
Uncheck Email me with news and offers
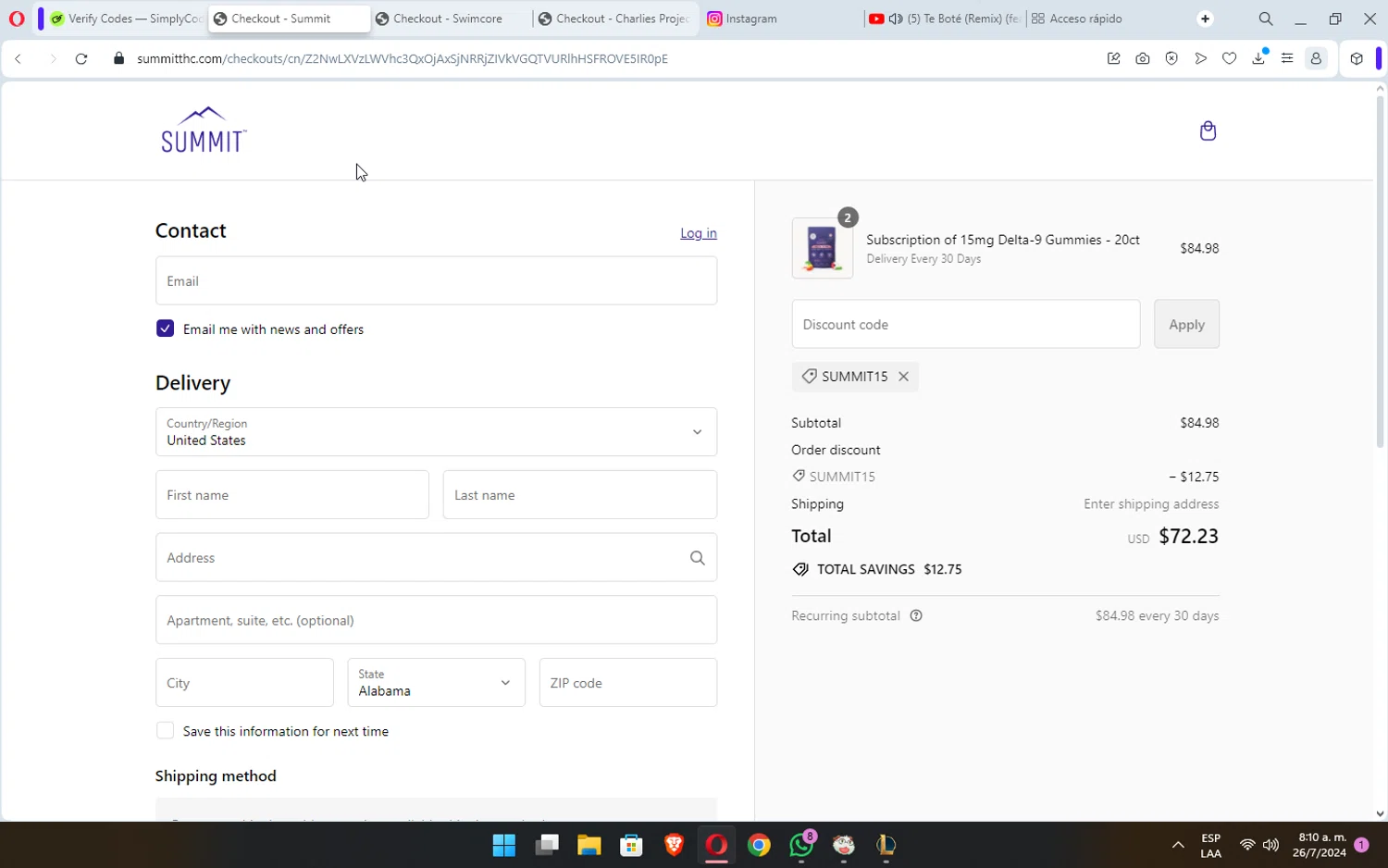166,329
